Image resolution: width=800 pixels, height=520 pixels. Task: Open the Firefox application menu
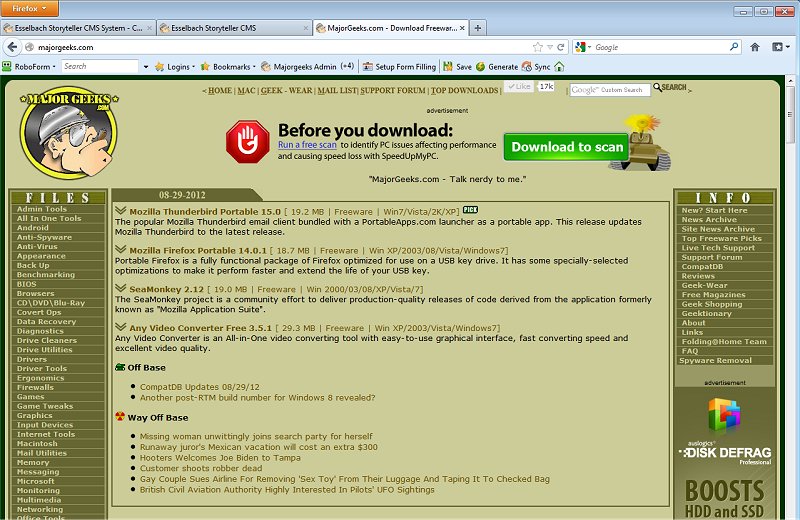29,8
